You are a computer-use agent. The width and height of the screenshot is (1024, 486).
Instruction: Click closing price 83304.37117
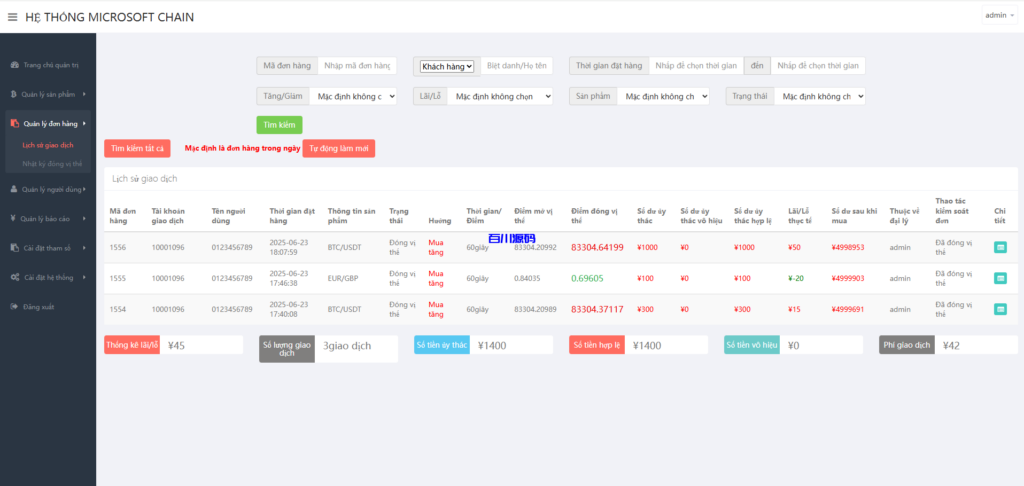coord(597,309)
